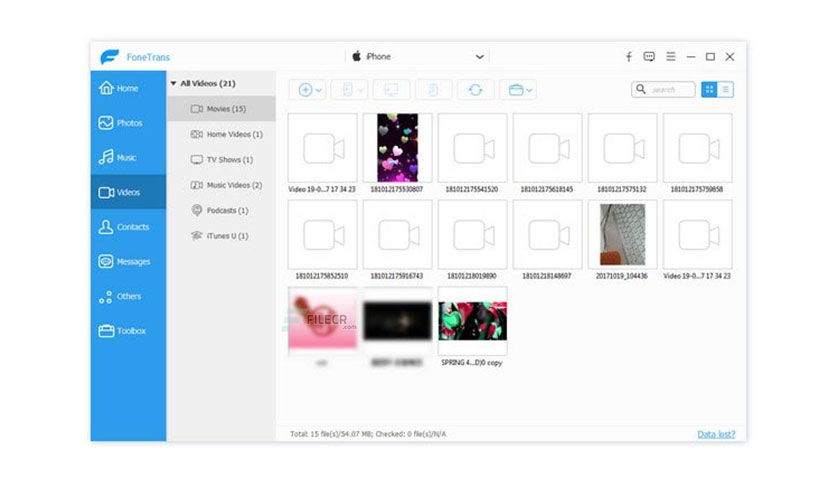Open the Messages section

point(128,261)
